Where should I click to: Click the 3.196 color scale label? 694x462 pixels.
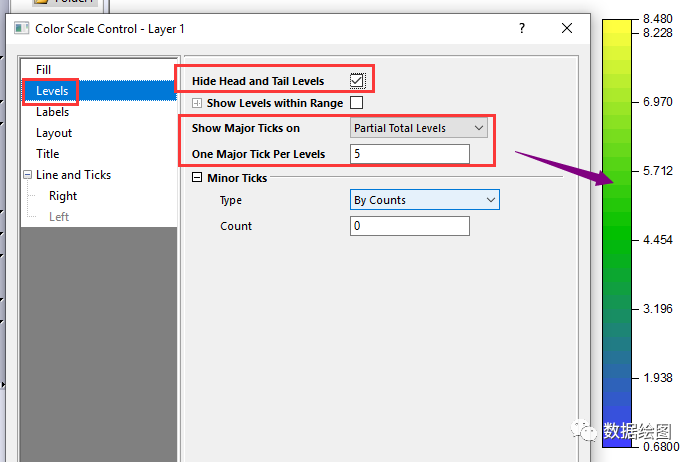(658, 309)
